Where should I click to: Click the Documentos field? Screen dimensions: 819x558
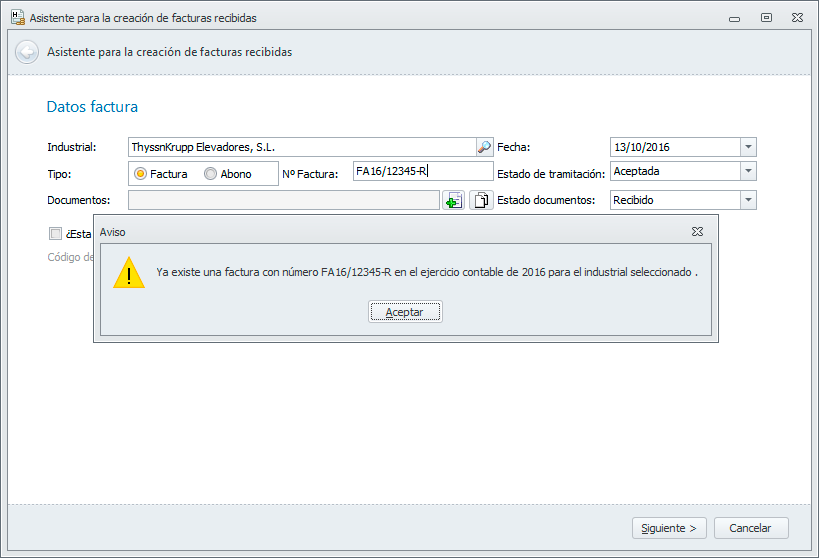pyautogui.click(x=284, y=200)
